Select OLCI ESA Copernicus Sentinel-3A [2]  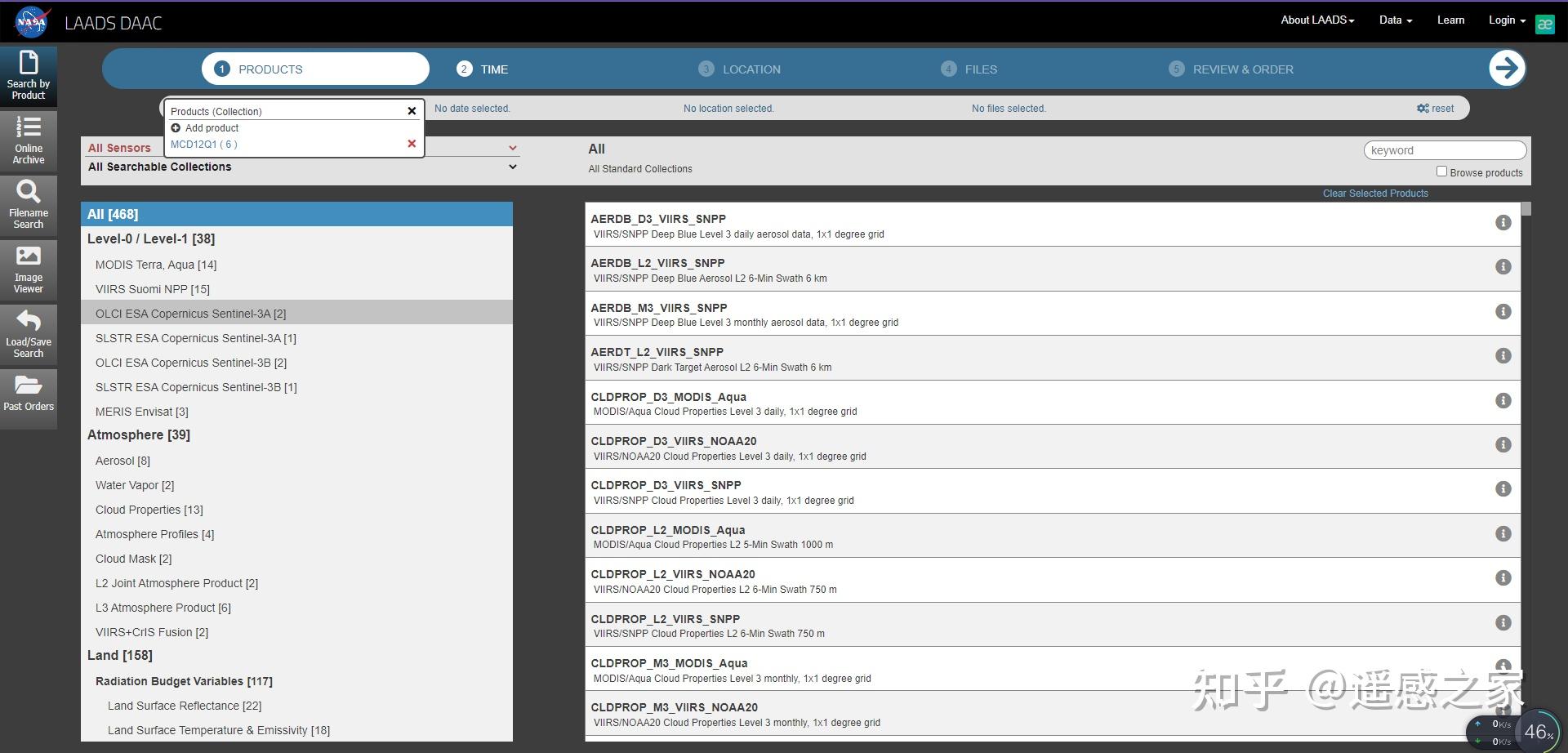[296, 314]
